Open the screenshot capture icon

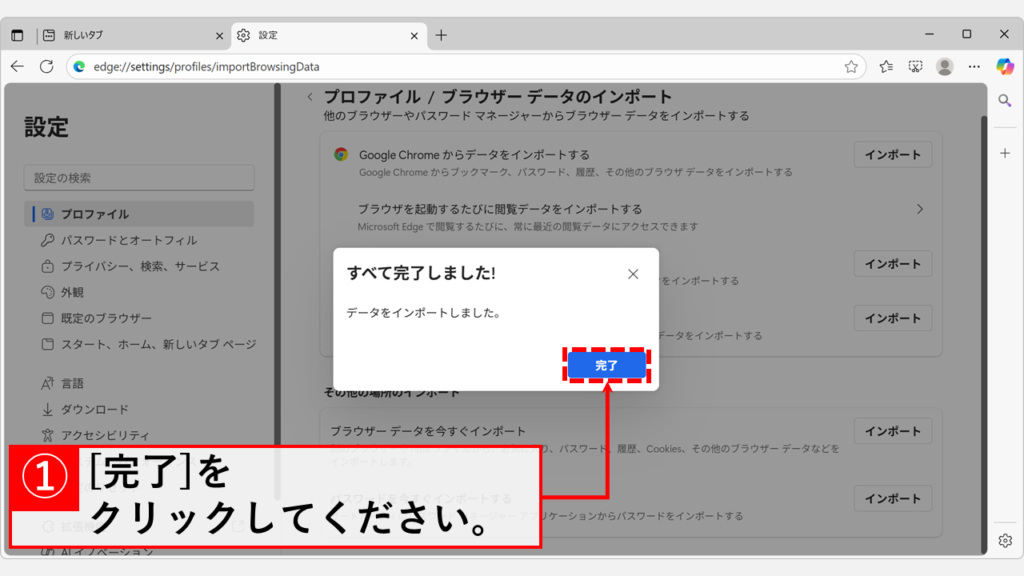[x=916, y=67]
